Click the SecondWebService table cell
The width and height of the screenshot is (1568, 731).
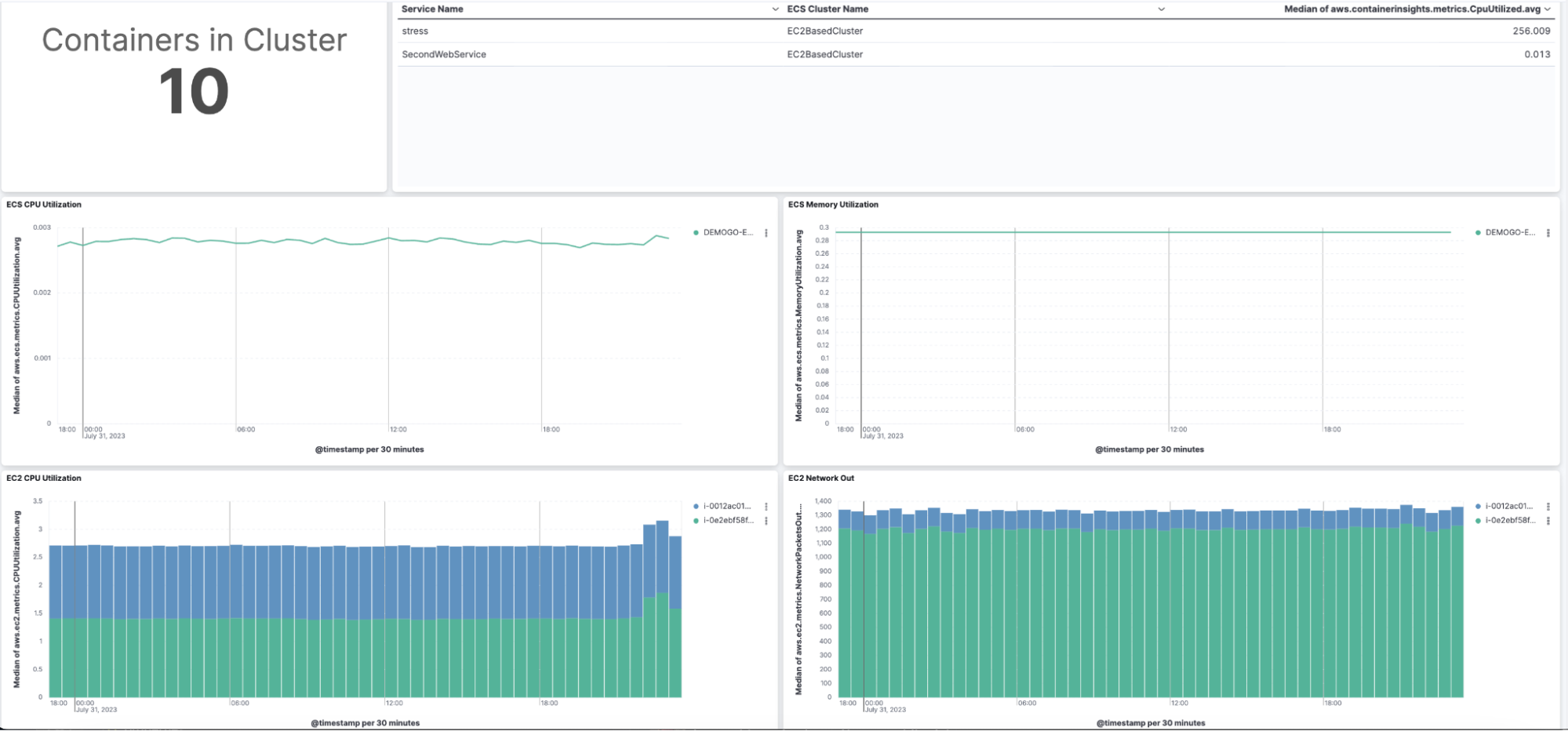click(444, 55)
